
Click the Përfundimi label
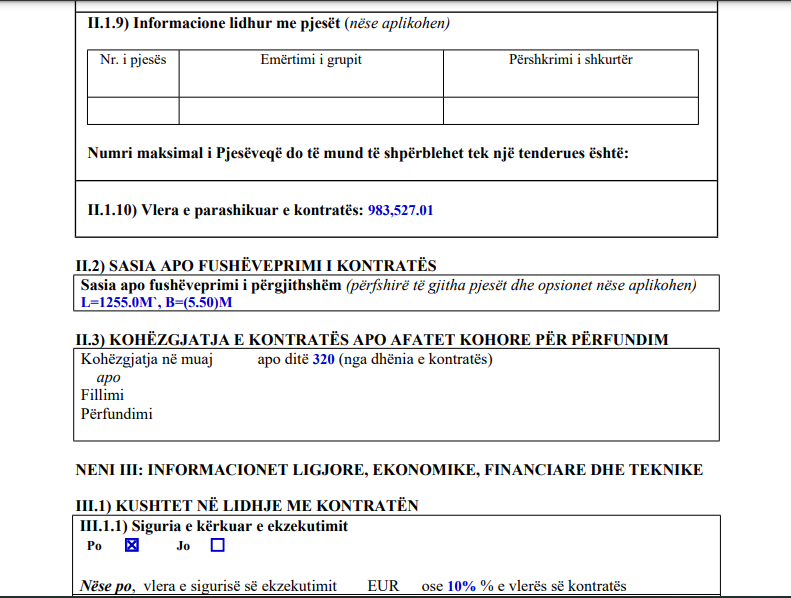click(117, 414)
